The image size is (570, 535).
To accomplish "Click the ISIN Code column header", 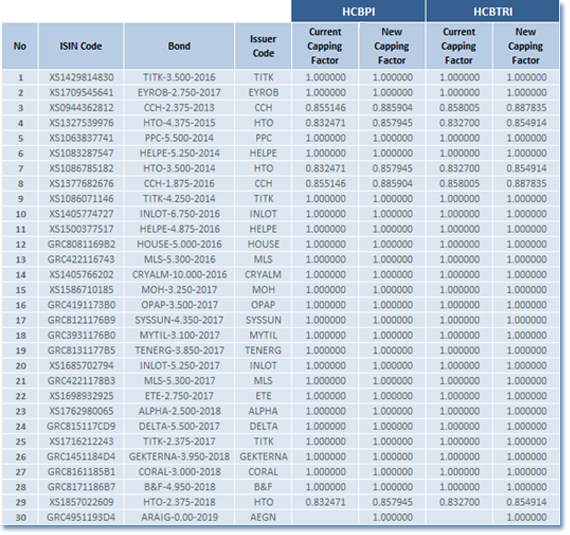I will tap(81, 46).
